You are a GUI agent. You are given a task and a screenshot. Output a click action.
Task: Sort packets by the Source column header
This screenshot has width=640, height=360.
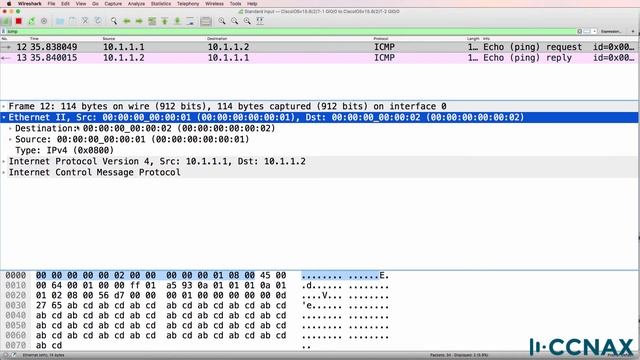tap(109, 38)
